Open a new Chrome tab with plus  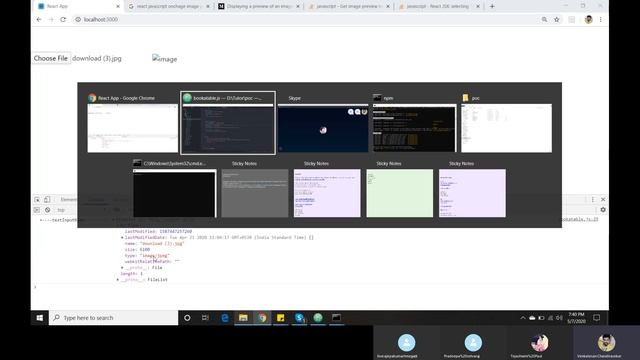coord(492,6)
